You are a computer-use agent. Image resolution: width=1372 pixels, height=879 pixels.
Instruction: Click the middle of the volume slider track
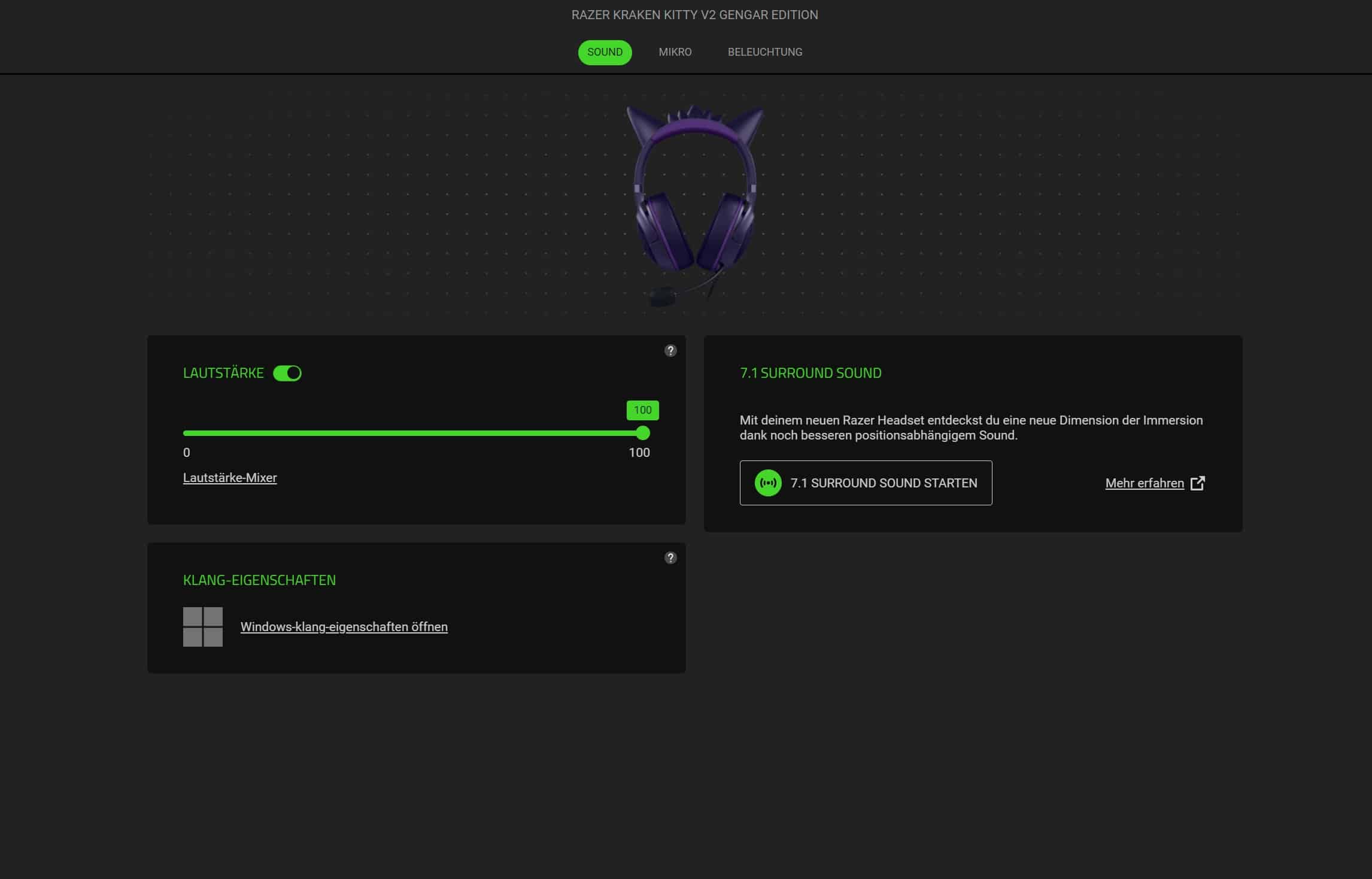[x=413, y=433]
